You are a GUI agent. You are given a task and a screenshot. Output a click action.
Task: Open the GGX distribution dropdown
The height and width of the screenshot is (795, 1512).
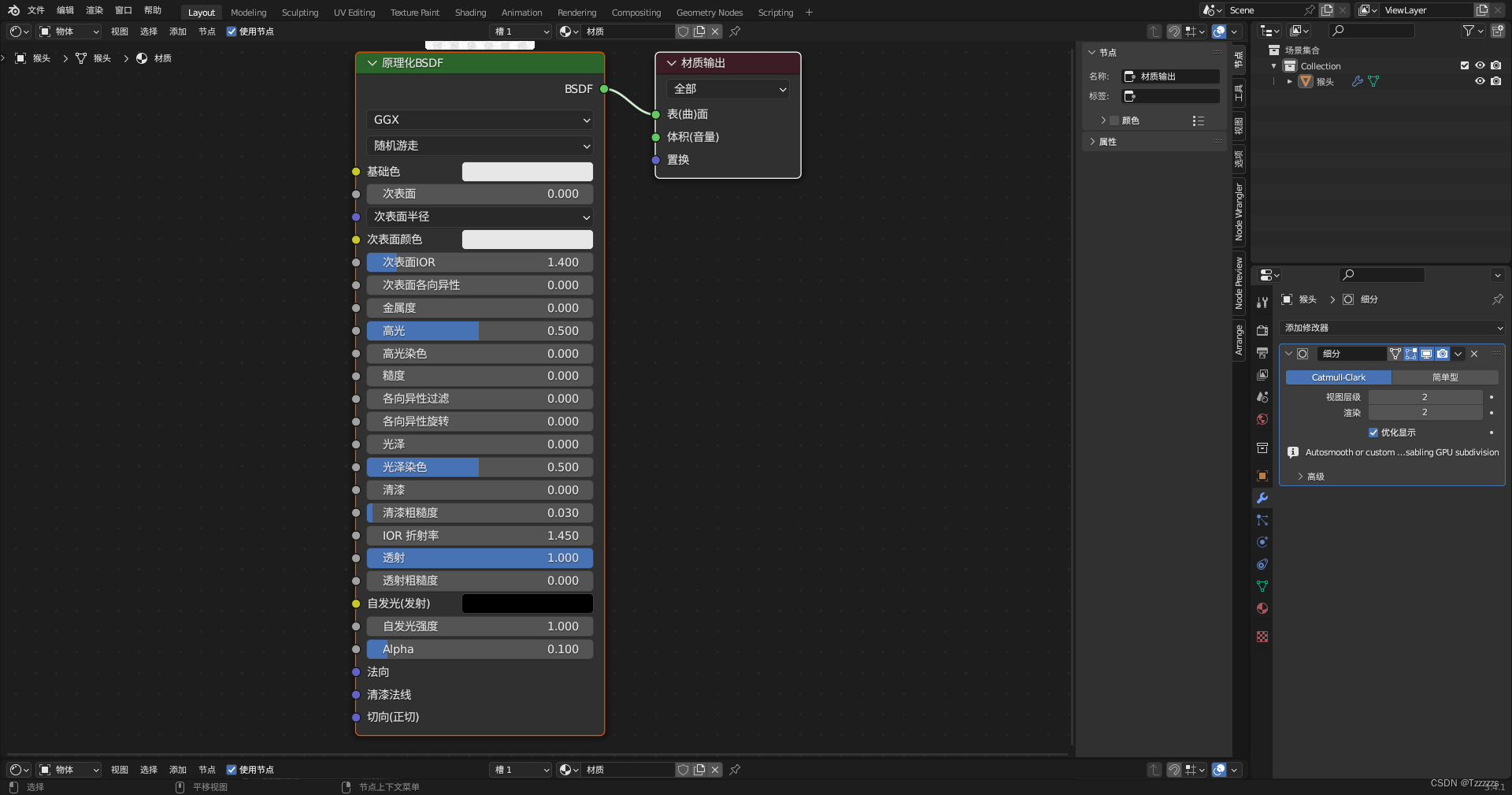(479, 120)
